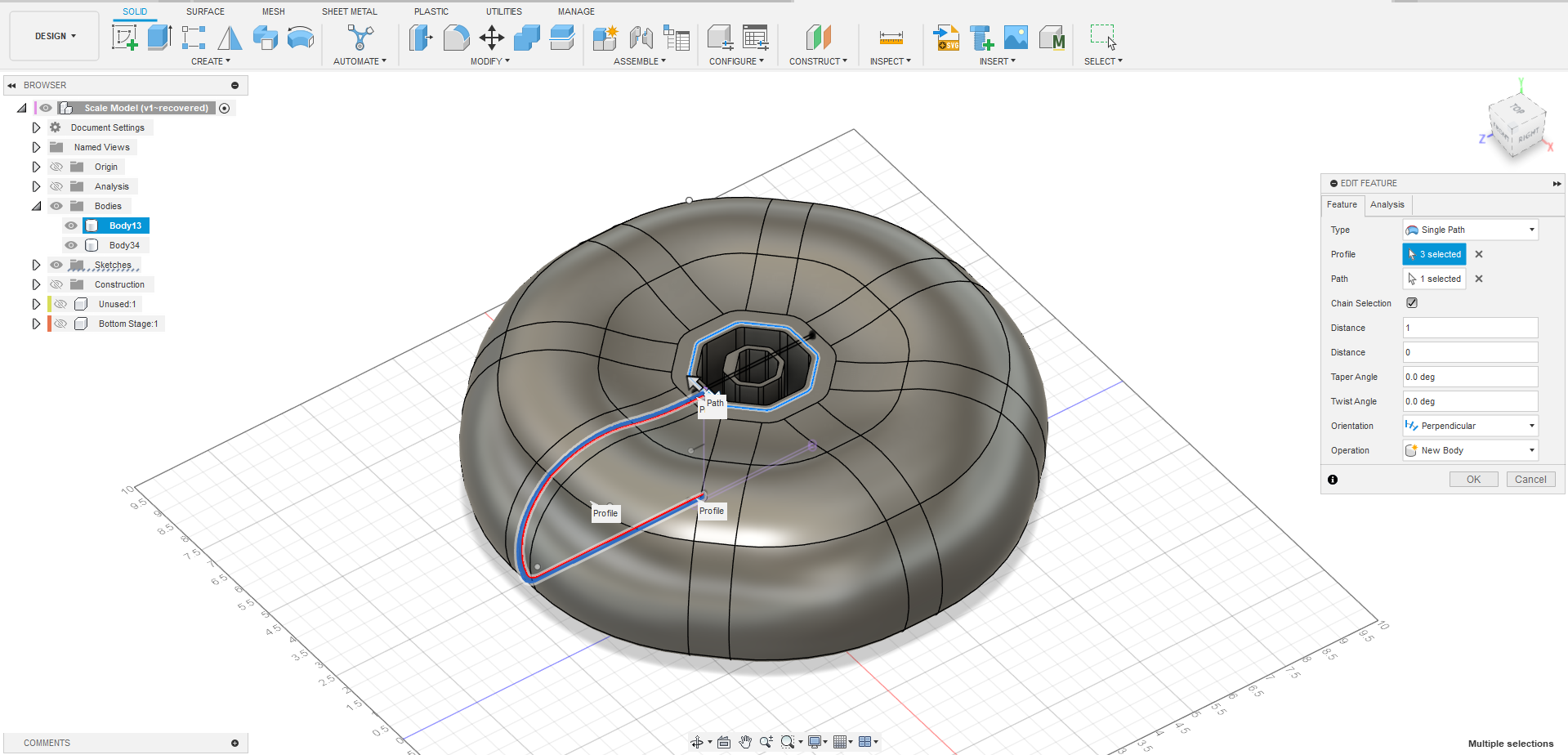1568x755 pixels.
Task: Select the Create Sketch tool
Action: pyautogui.click(x=124, y=38)
